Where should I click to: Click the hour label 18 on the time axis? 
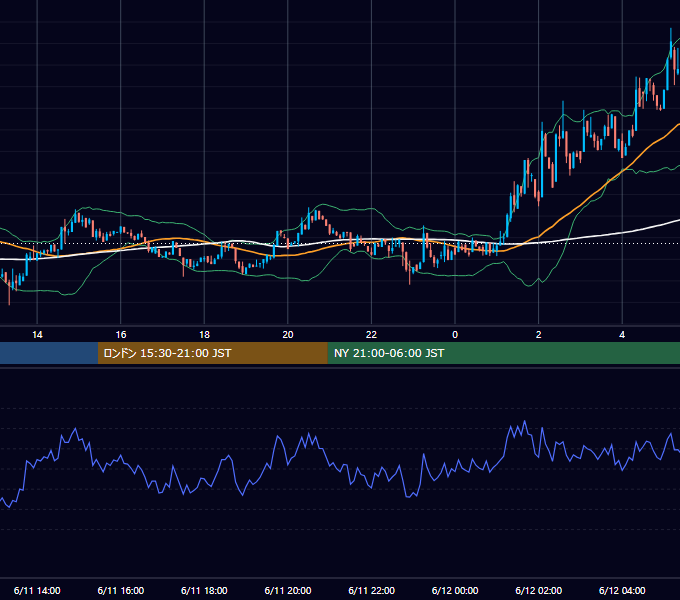pyautogui.click(x=204, y=335)
